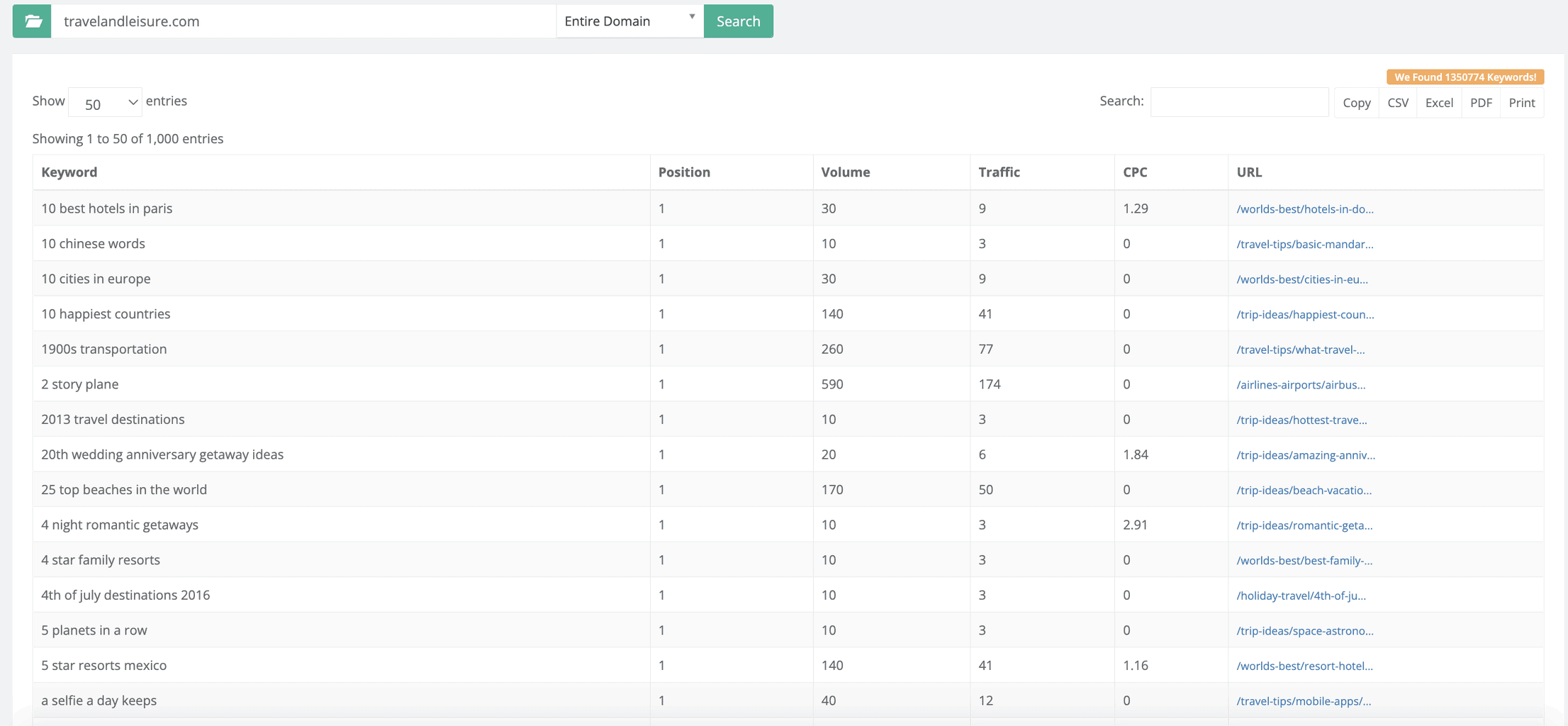Select the '4 night romantic getaways' keyword
This screenshot has height=726, width=1568.
pos(120,525)
